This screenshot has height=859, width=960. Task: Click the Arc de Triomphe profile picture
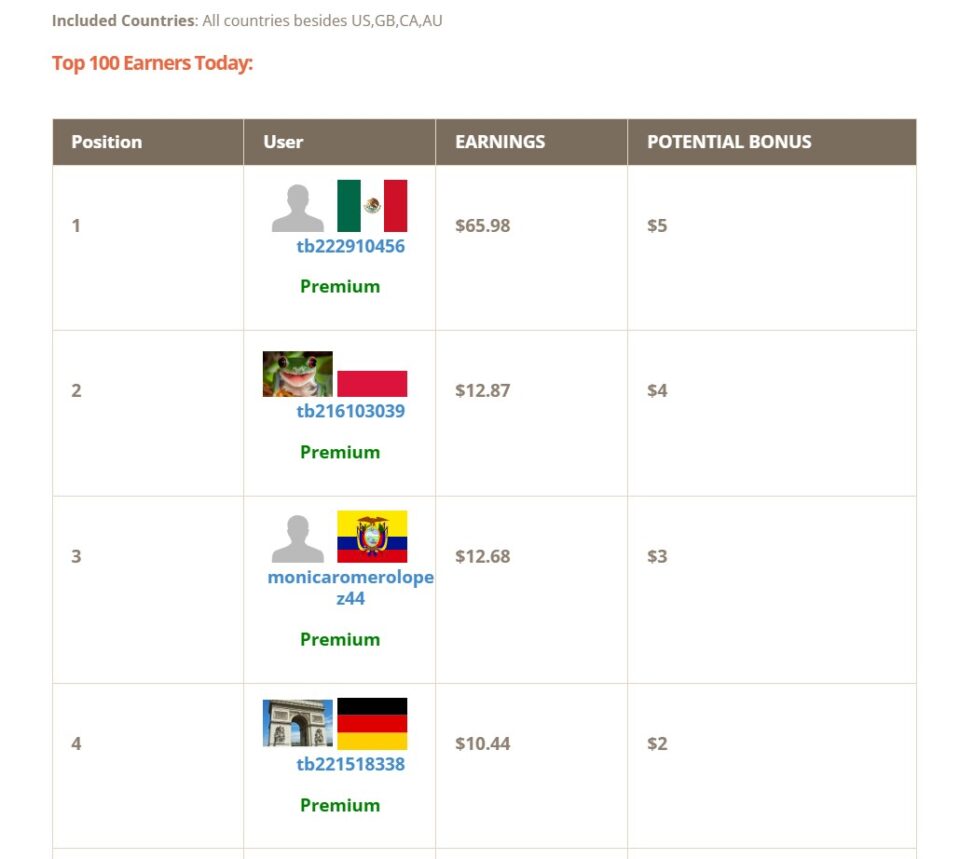coord(298,723)
